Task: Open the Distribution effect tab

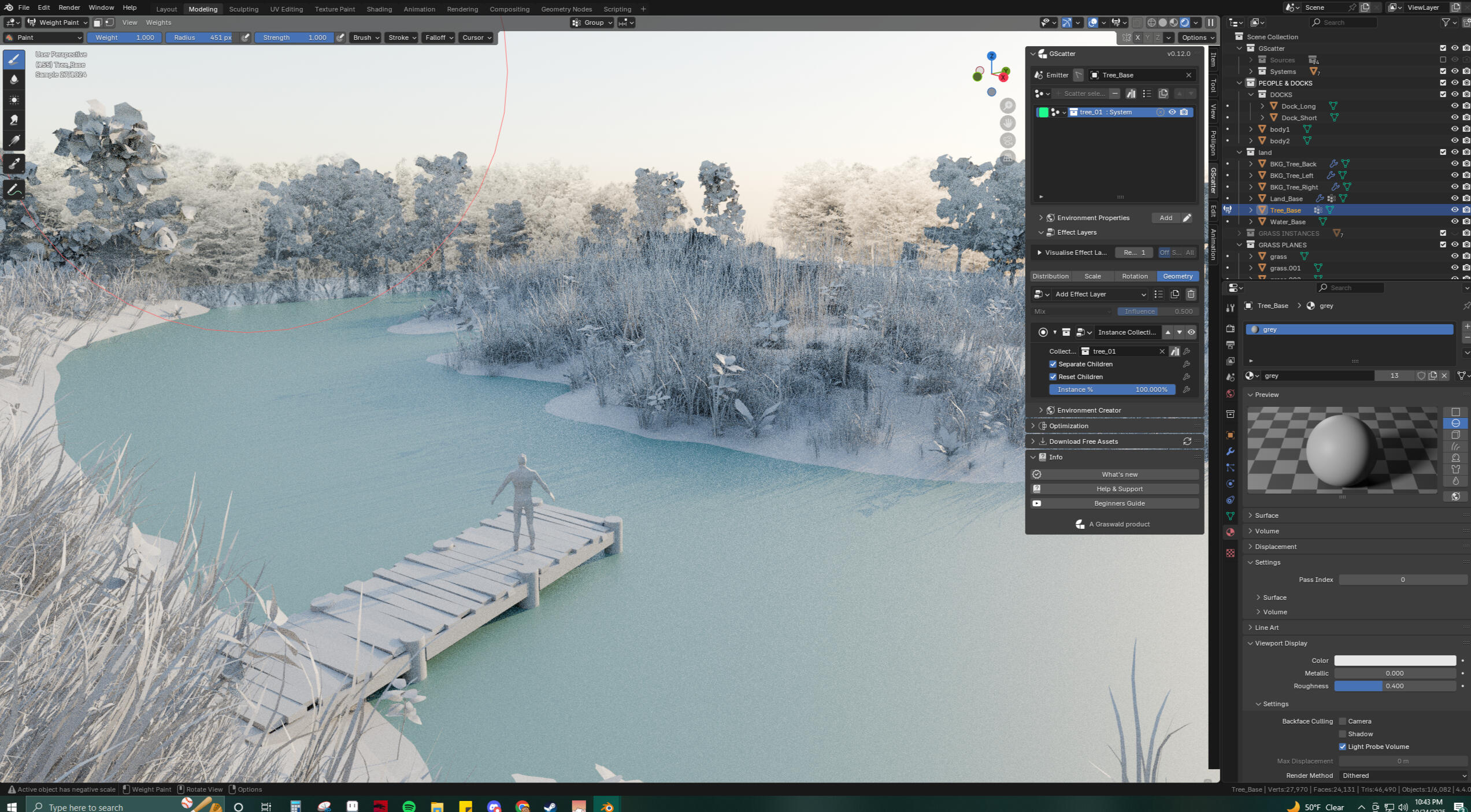Action: (1050, 276)
